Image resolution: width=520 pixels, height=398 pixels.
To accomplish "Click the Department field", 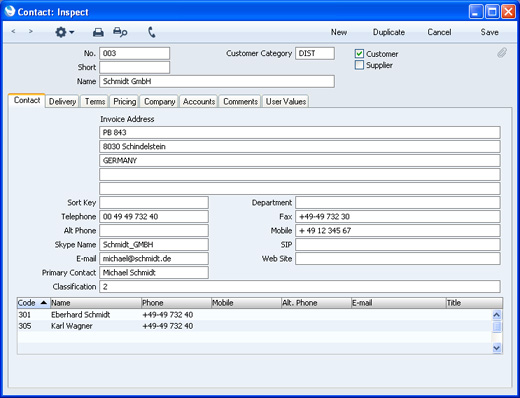I will click(x=398, y=202).
